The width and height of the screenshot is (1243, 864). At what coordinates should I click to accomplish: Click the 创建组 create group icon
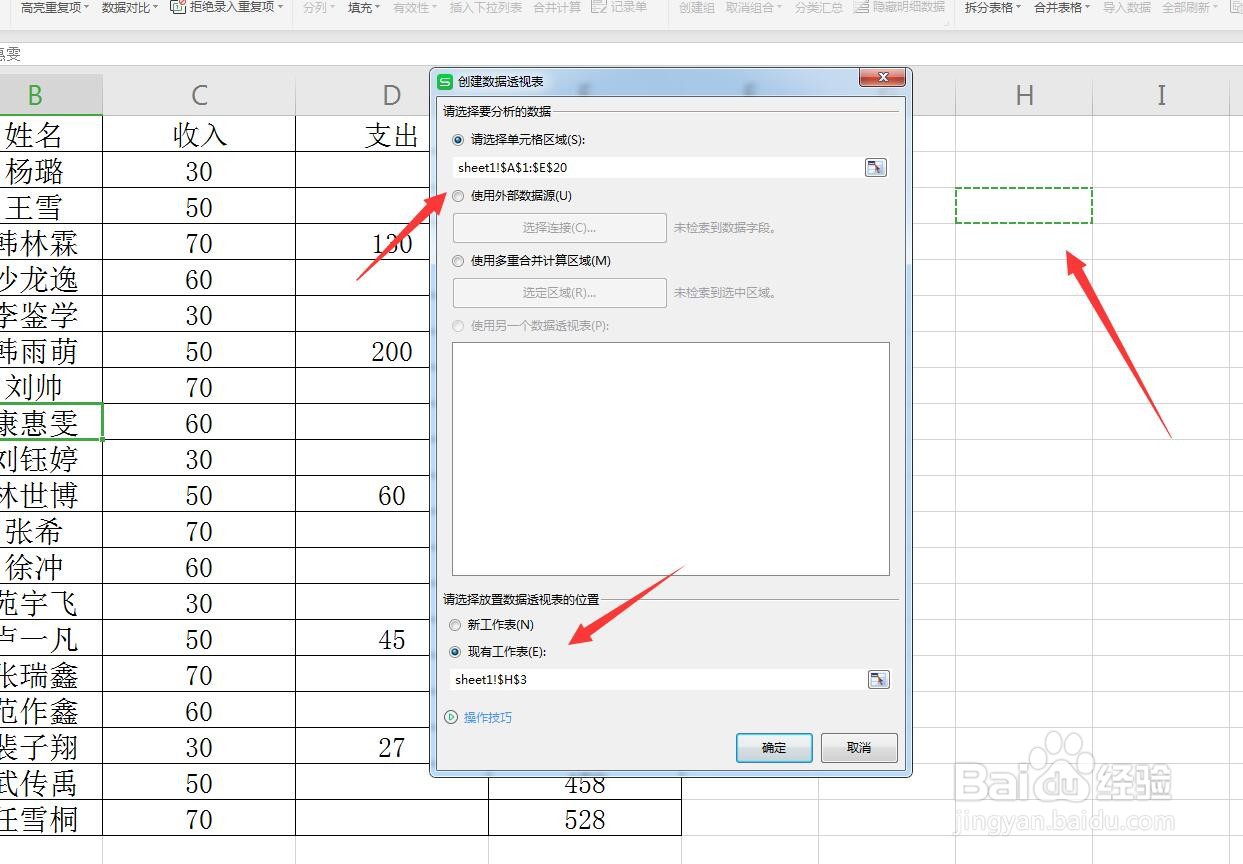point(695,8)
